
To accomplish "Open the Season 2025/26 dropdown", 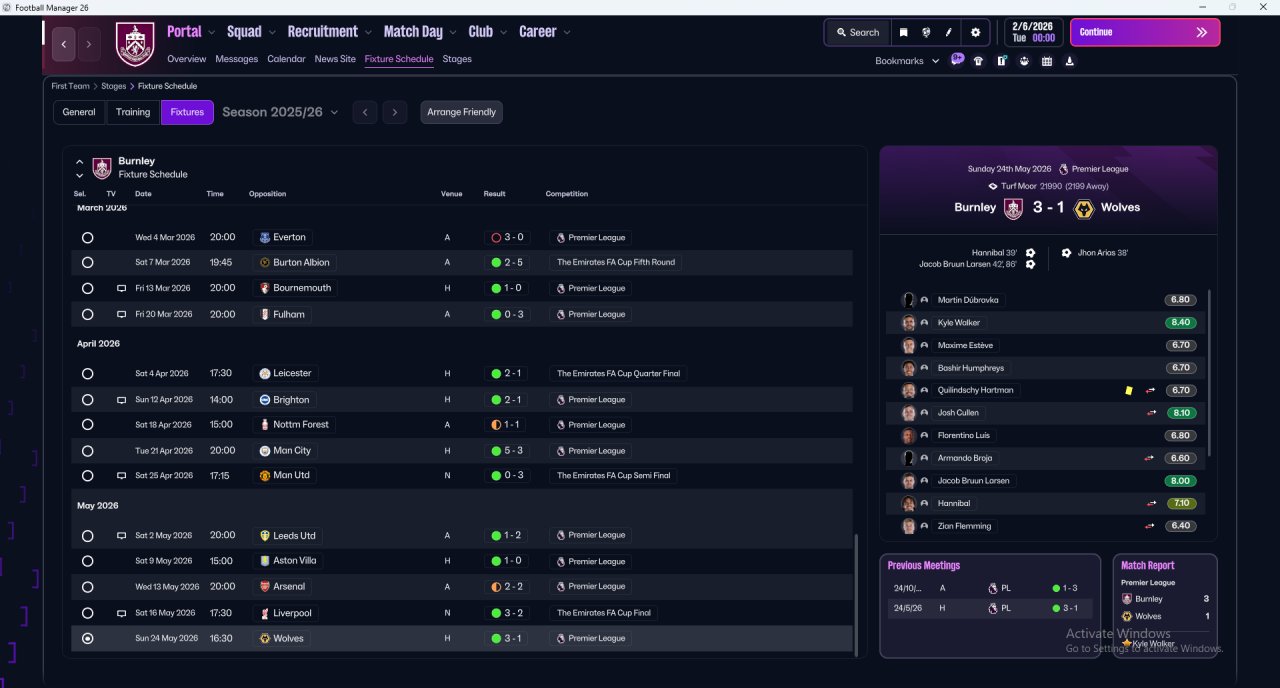I will click(x=280, y=112).
